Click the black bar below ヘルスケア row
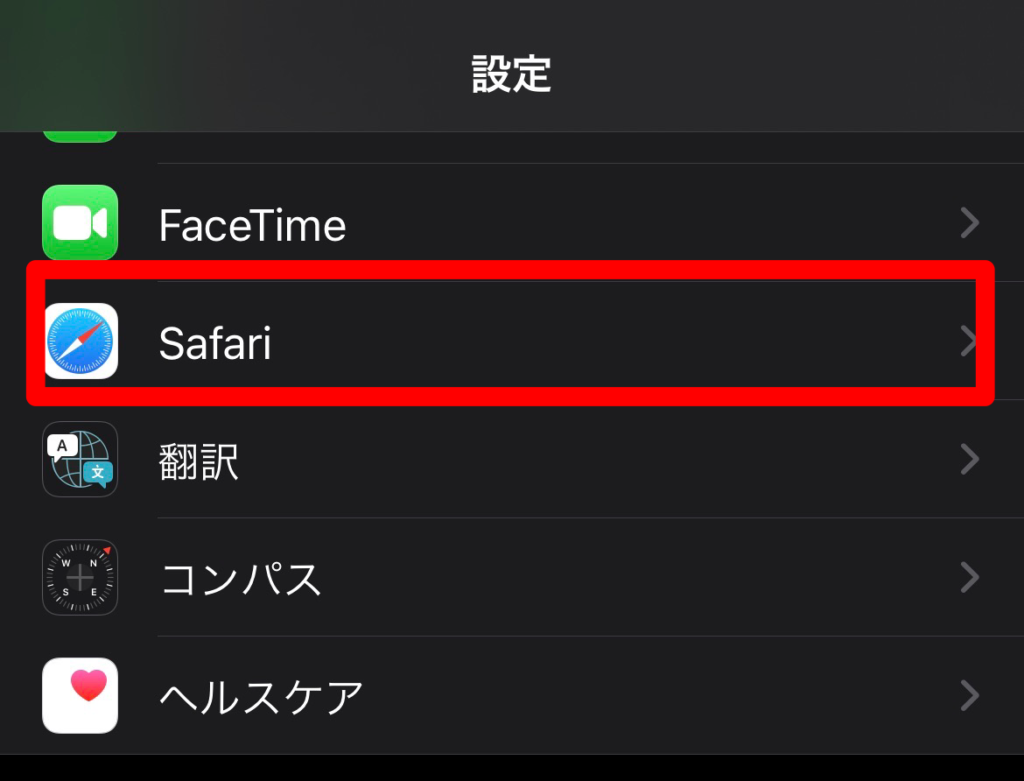1024x781 pixels. point(512,768)
